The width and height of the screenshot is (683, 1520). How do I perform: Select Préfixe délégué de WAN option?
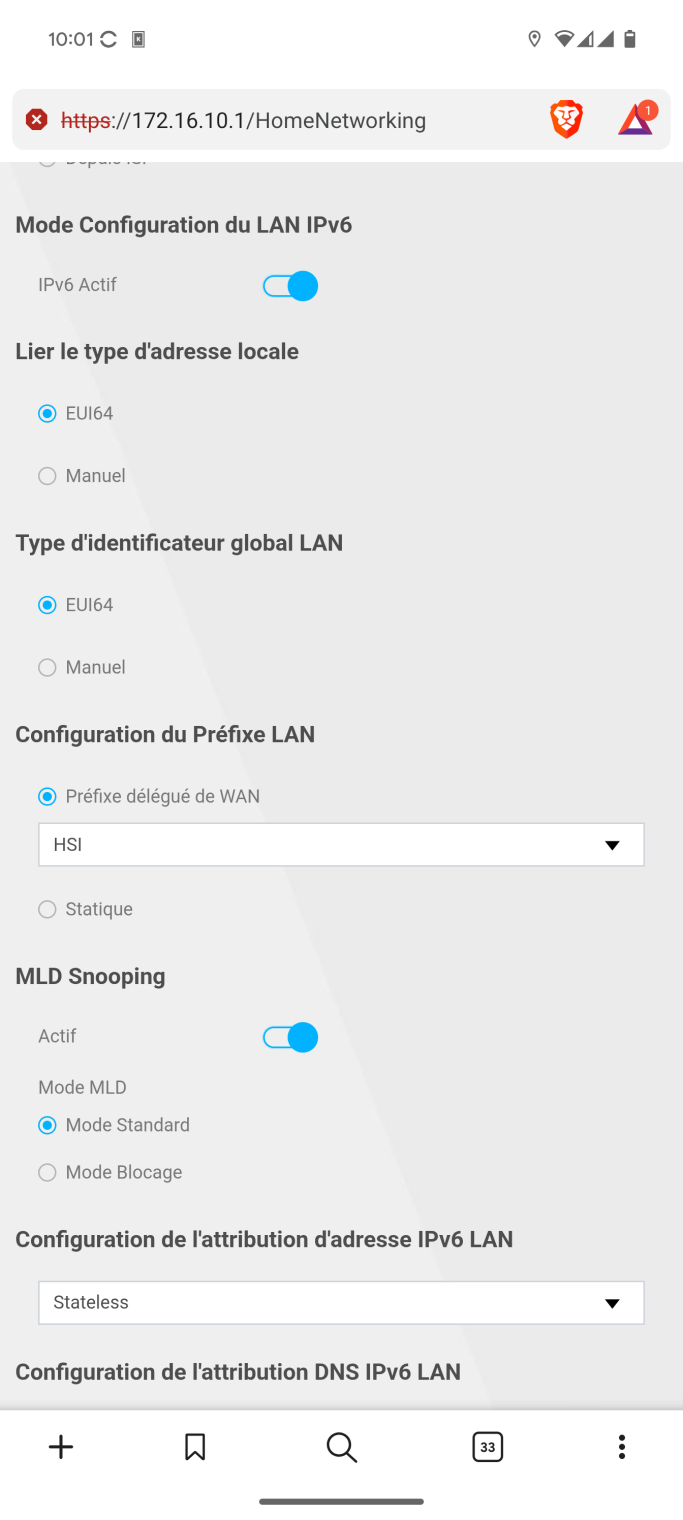47,797
